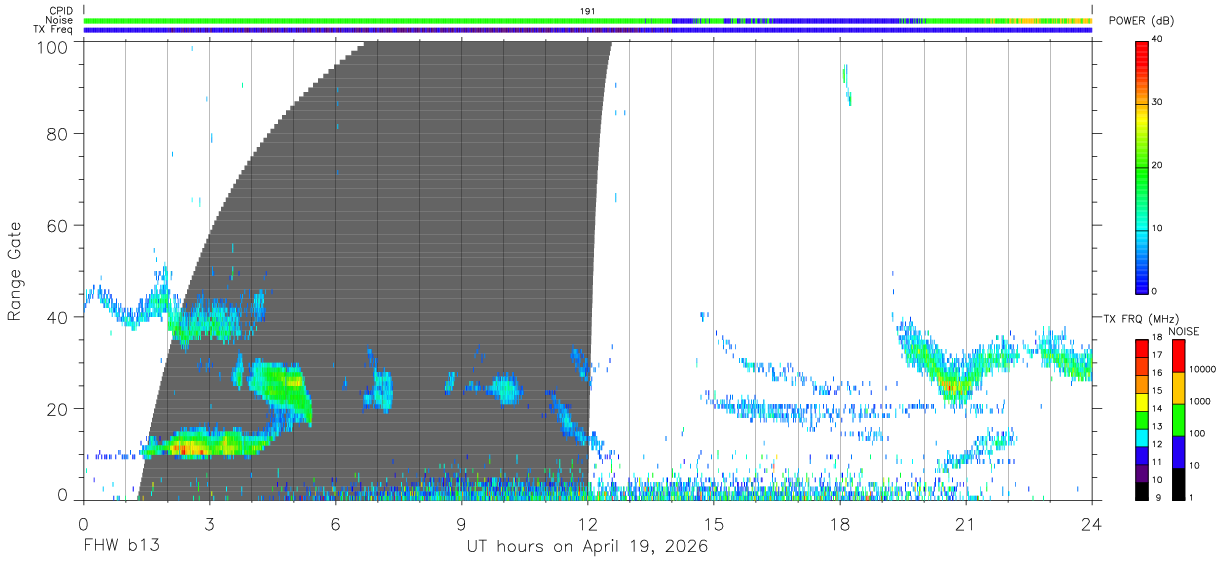Click the noise color bar strip at top
The image size is (1228, 567).
click(588, 20)
